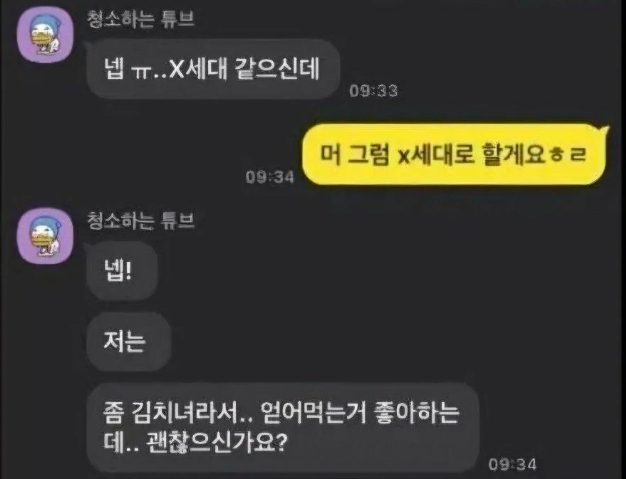Select the yellow '머 그럼 x세대로 할게요' bubble

pos(454,154)
